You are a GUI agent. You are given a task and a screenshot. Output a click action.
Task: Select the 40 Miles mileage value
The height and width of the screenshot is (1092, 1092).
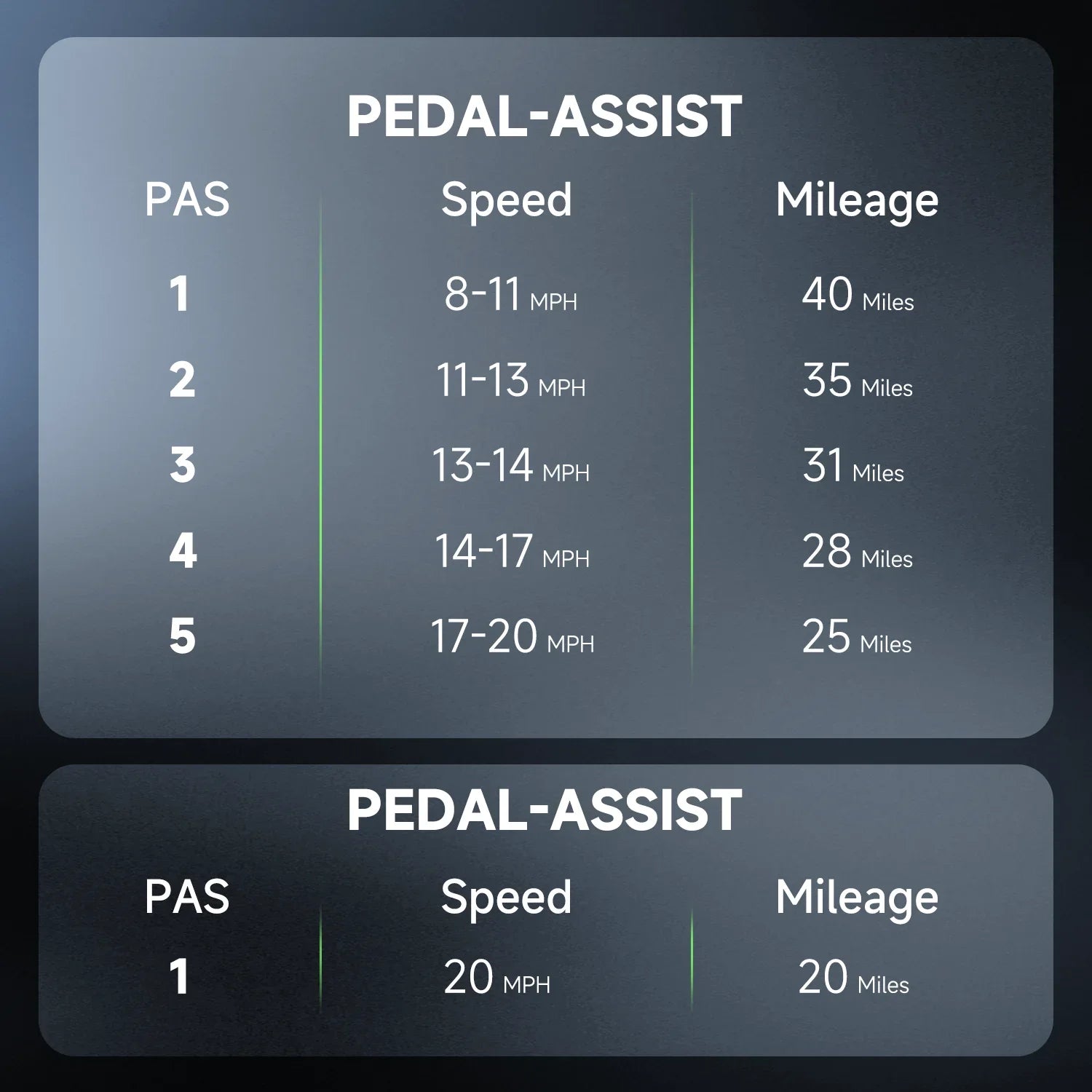click(857, 295)
